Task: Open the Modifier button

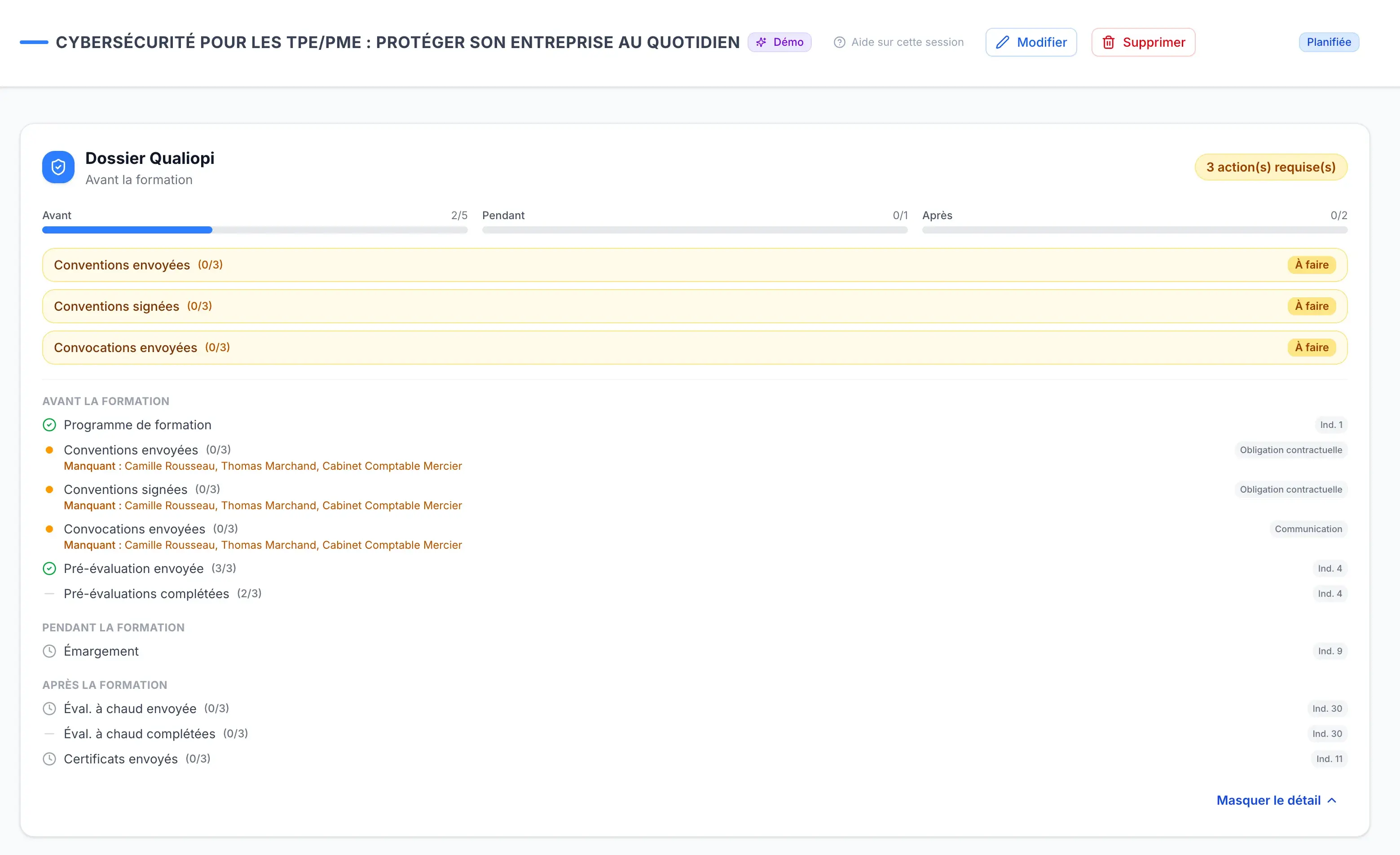Action: (1030, 42)
